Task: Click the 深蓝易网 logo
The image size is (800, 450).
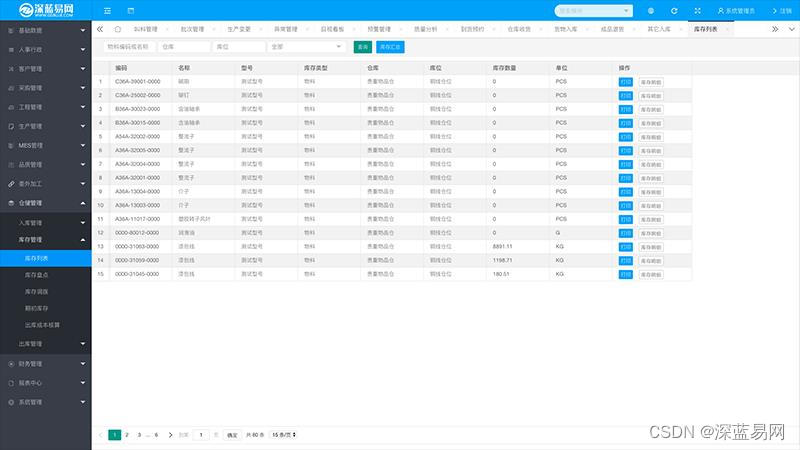Action: point(46,10)
